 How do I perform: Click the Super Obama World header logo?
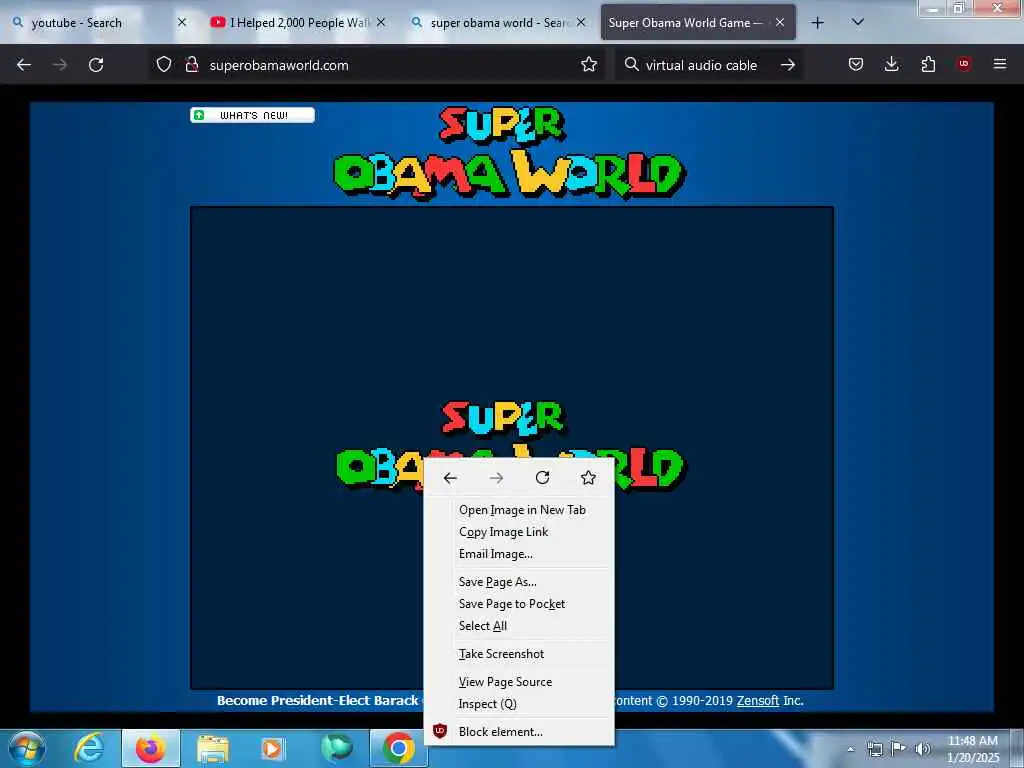pos(509,153)
